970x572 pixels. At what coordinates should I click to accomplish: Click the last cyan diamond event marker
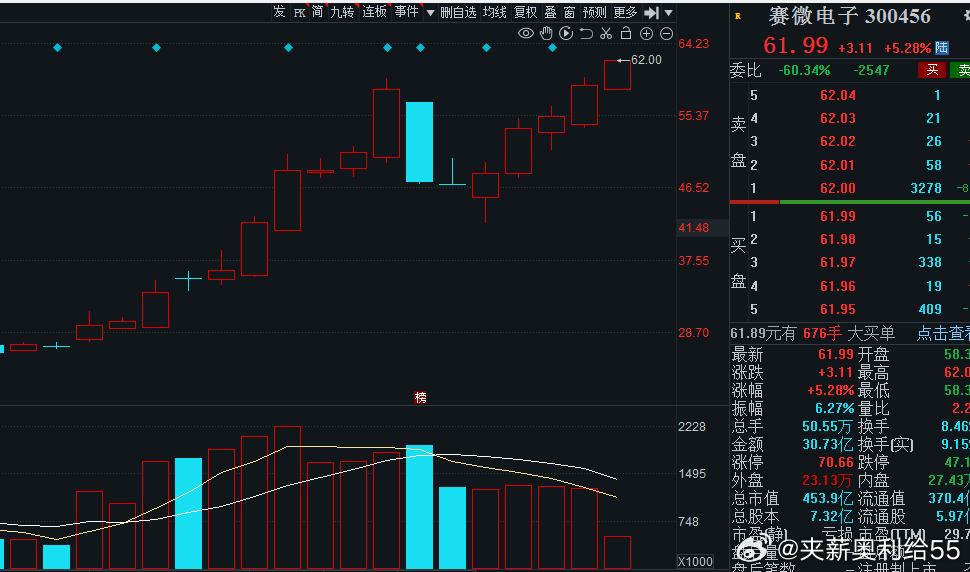click(x=552, y=48)
